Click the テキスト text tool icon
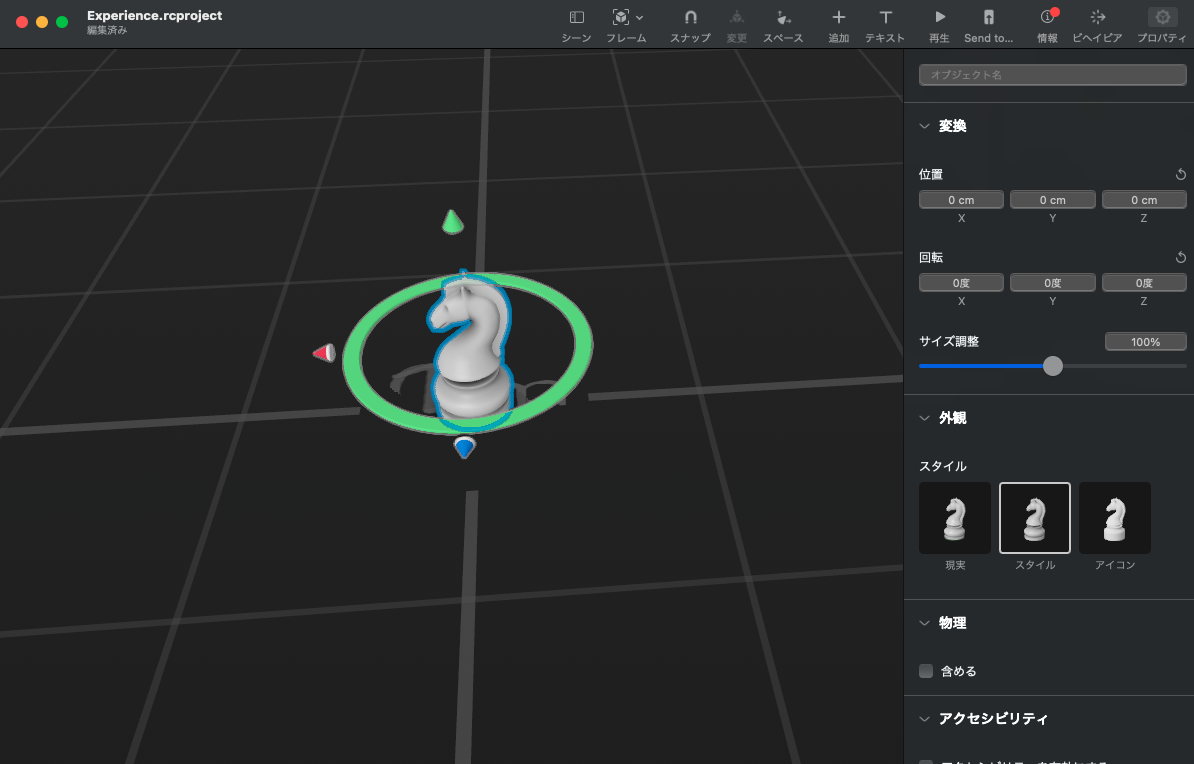The image size is (1194, 764). point(885,17)
